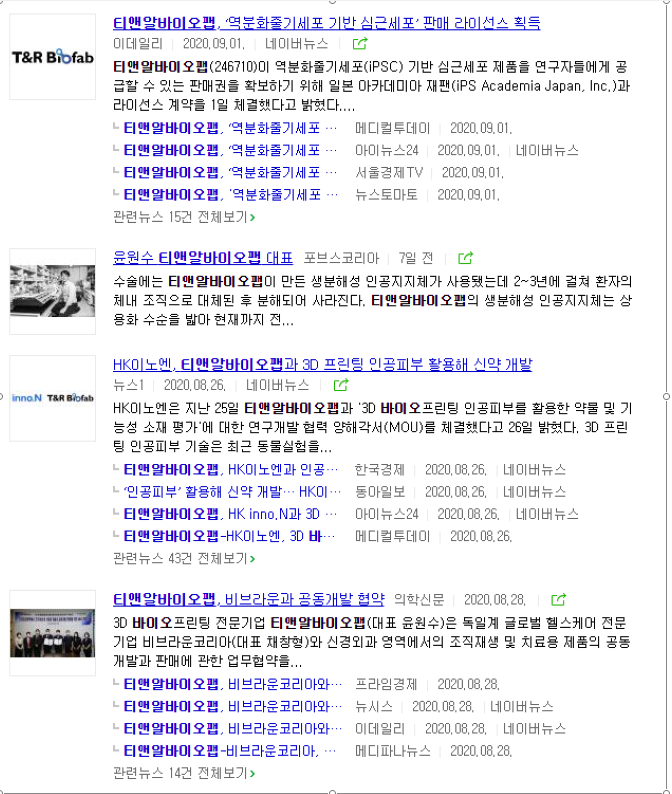Open 아이뉴스24 related article on 역분화줄기세포
Image resolution: width=672 pixels, height=794 pixels.
point(230,151)
